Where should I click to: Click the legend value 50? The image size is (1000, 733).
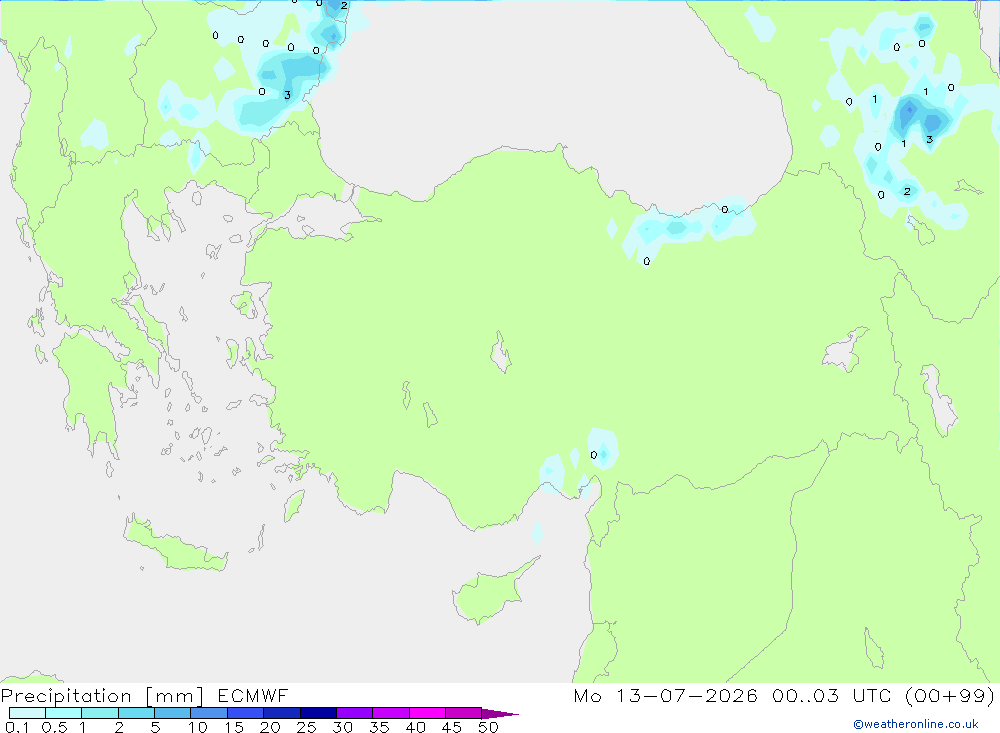(x=488, y=727)
